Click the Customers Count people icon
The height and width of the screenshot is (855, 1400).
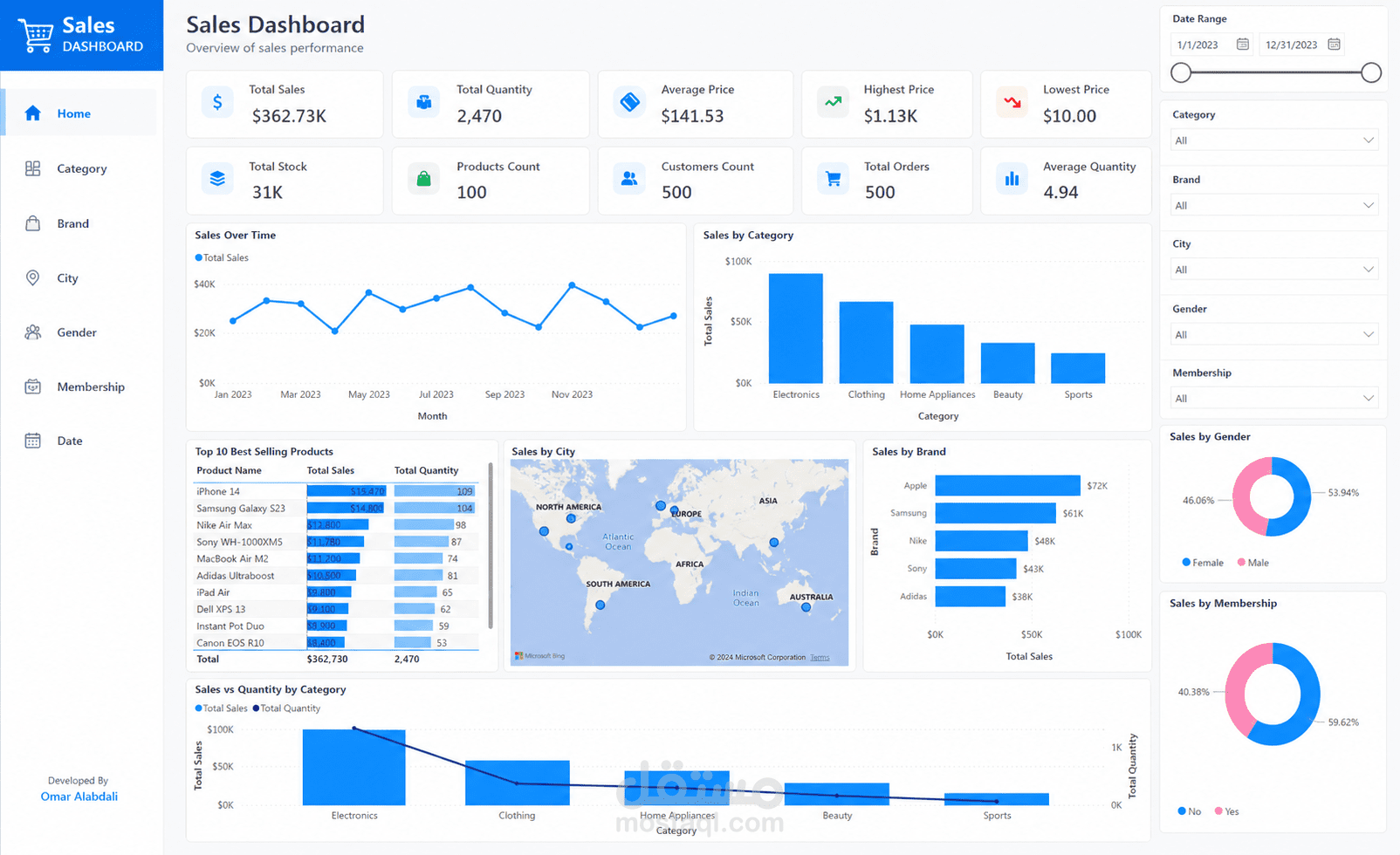click(x=629, y=179)
